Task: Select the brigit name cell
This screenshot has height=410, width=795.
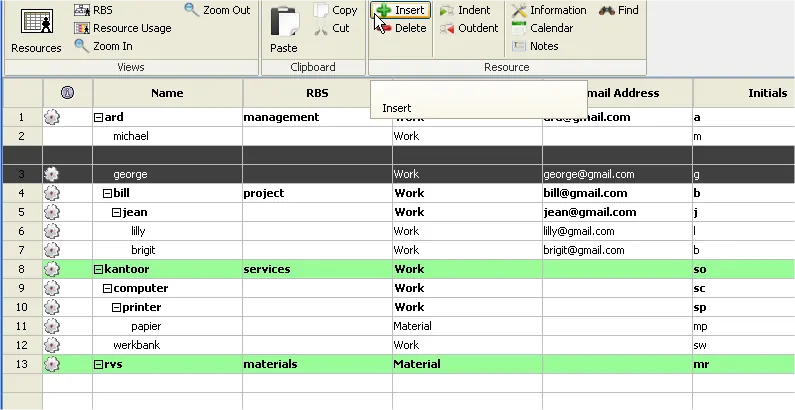Action: coord(167,250)
